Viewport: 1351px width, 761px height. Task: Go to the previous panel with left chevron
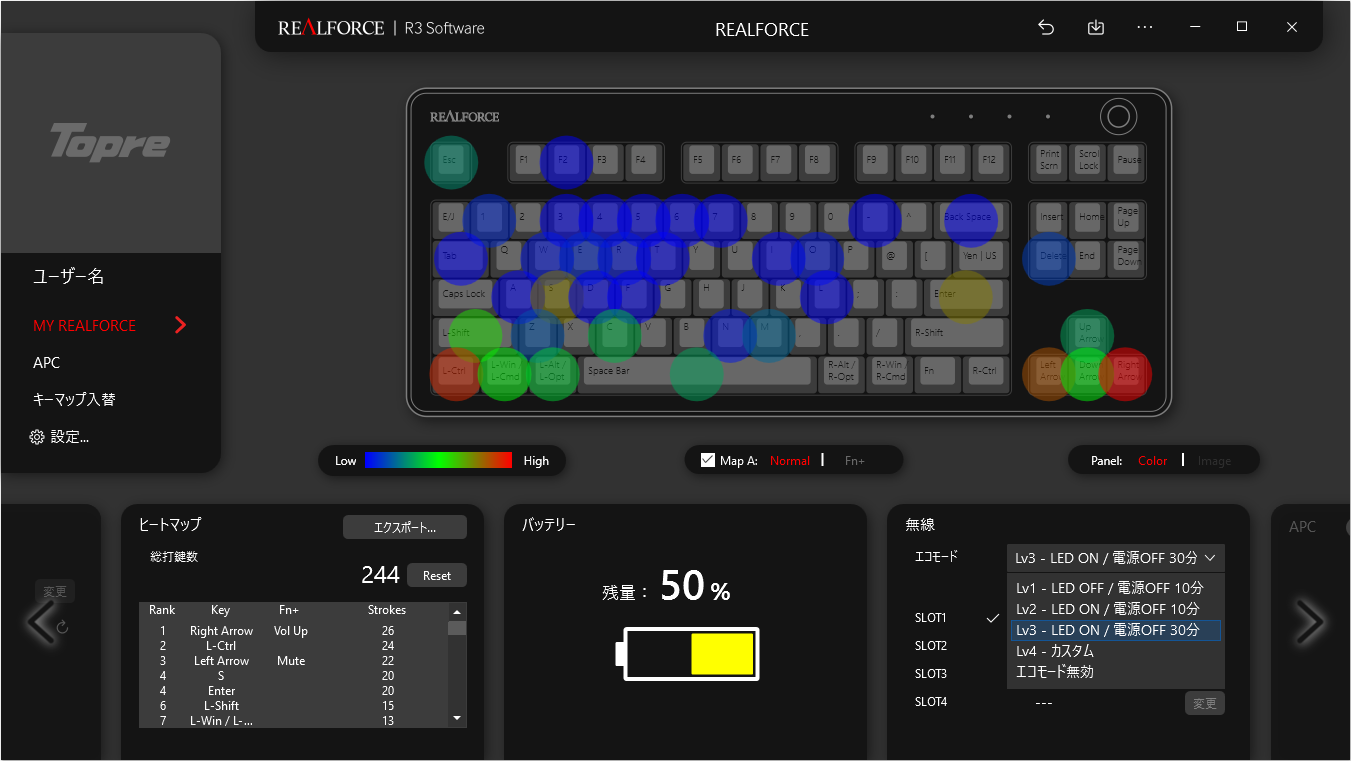pyautogui.click(x=40, y=622)
